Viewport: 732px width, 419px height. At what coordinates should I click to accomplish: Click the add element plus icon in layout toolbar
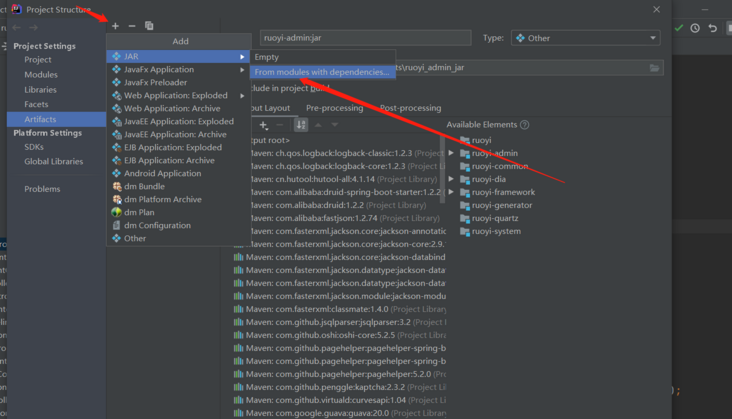click(x=264, y=125)
